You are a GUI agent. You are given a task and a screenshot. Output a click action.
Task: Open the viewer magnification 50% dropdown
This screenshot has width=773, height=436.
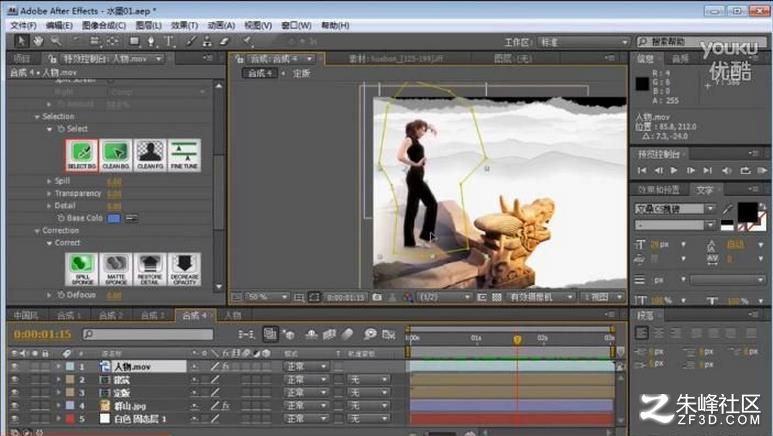point(267,297)
